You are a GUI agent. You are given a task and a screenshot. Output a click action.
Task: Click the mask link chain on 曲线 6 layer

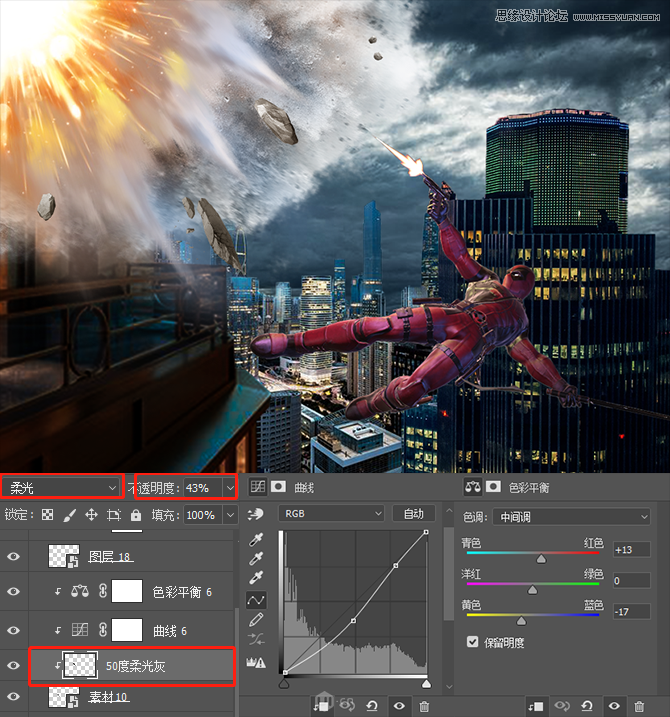pos(103,630)
